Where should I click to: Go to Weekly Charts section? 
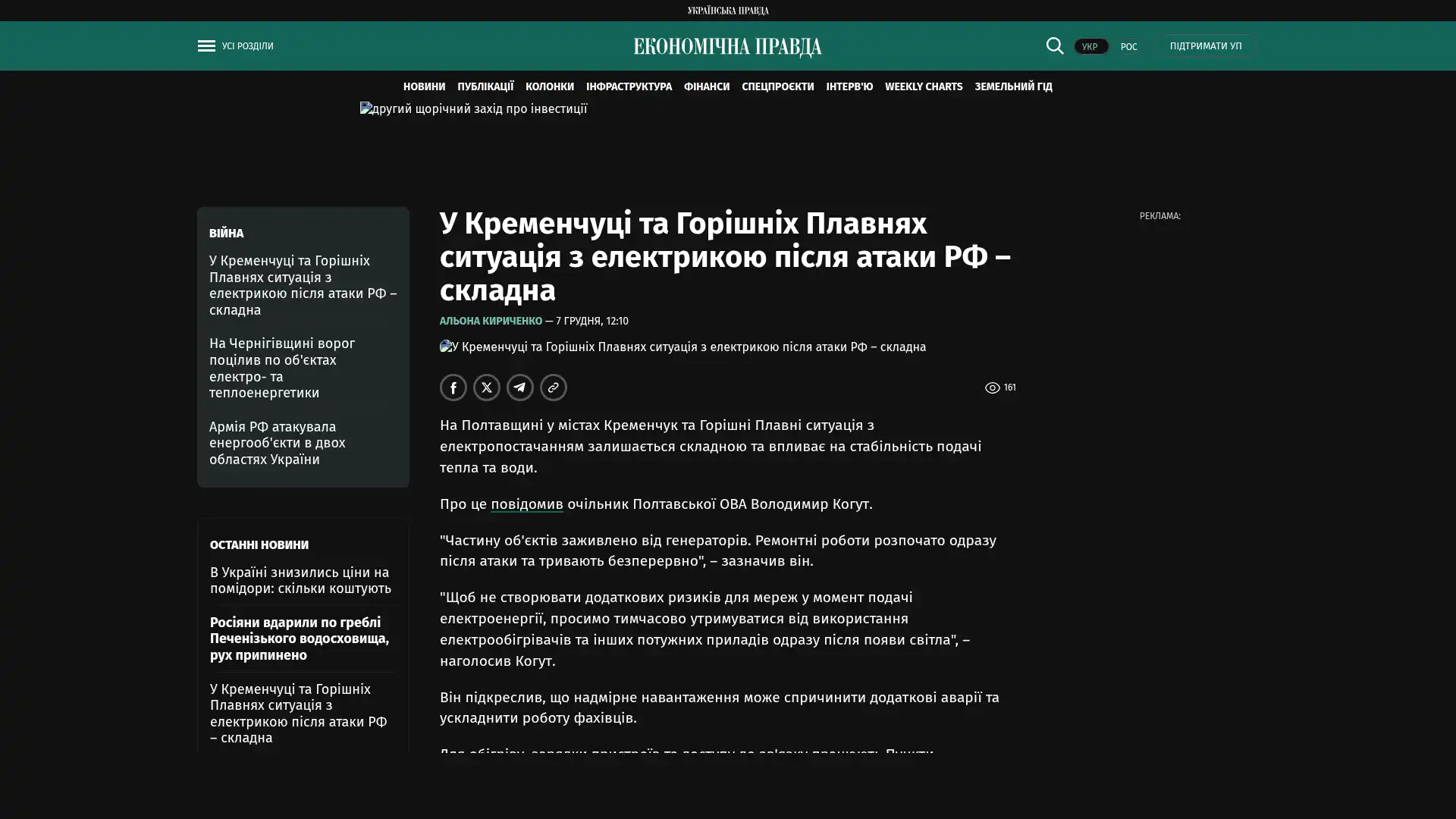(923, 86)
